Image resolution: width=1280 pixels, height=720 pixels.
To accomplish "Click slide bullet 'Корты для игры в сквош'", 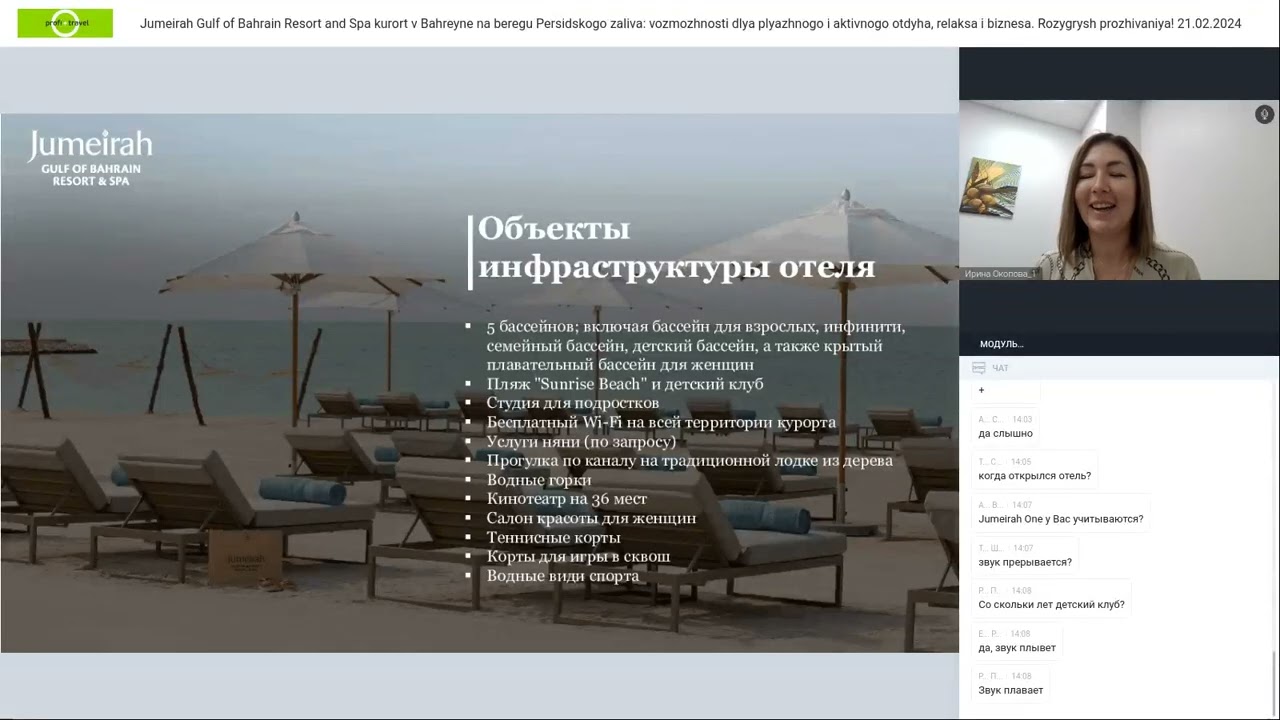I will (x=578, y=557).
